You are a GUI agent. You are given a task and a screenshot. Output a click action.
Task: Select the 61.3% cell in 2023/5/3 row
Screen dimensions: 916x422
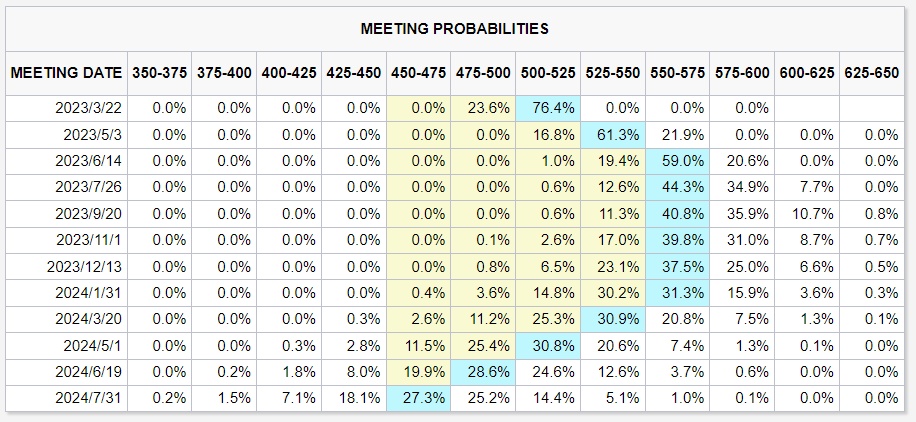(613, 134)
